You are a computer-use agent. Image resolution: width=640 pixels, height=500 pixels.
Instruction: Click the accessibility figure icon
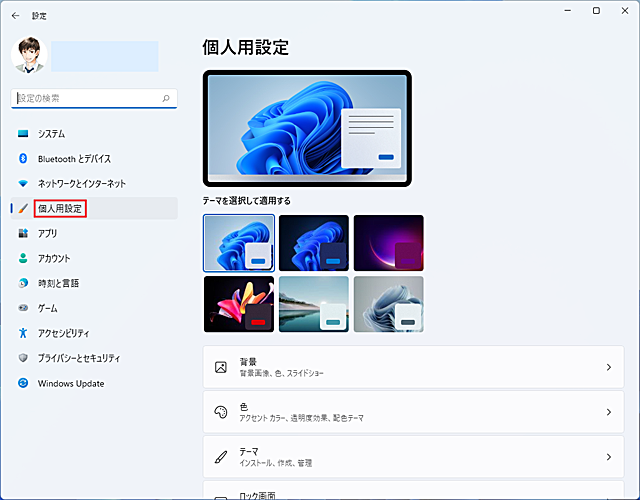[x=23, y=333]
